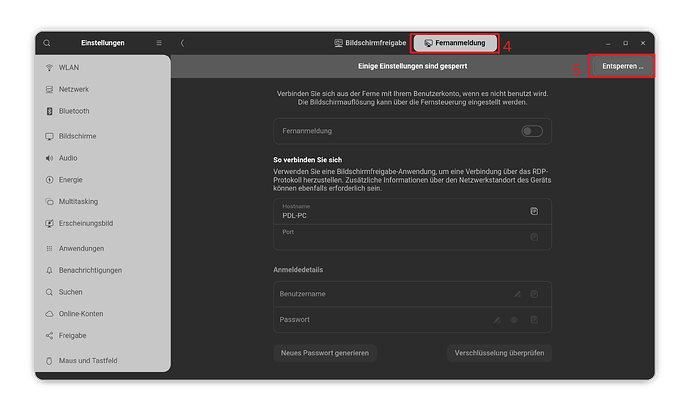Click the search icon in Einstellungen header
The height and width of the screenshot is (419, 690).
(47, 43)
